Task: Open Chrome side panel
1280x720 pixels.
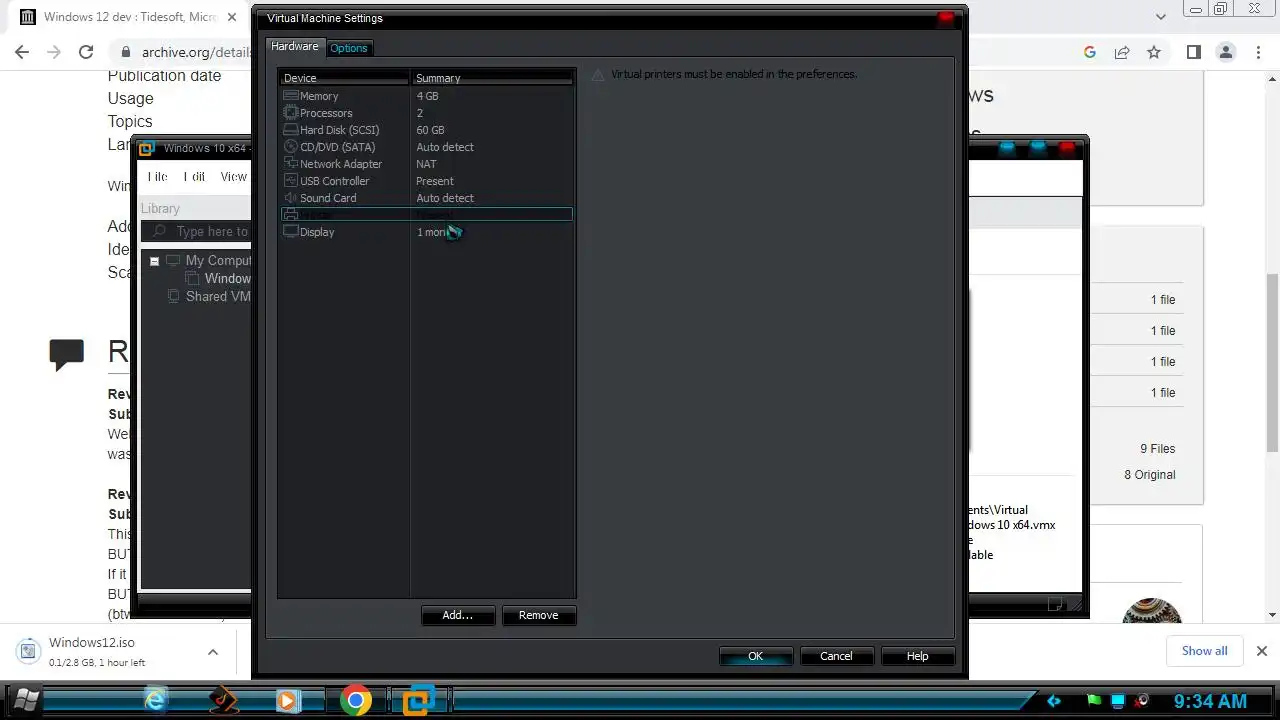Action: [1193, 52]
